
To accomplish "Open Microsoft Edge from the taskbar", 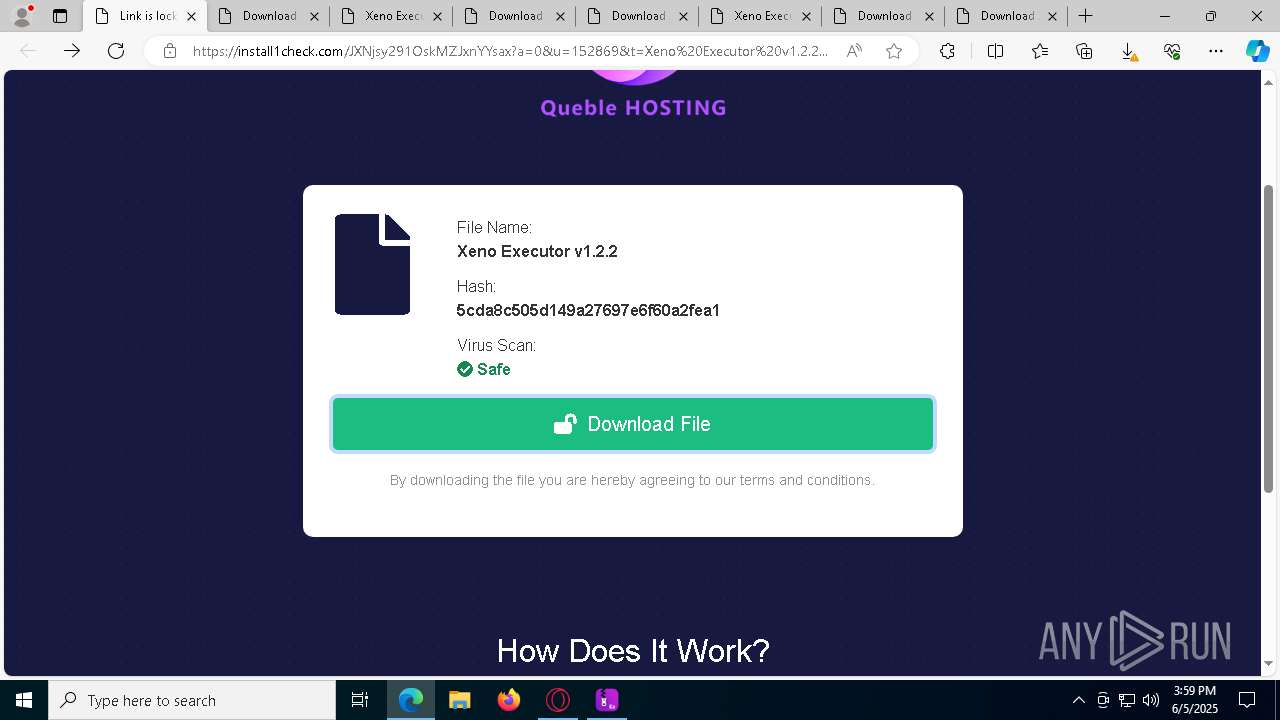I will 411,700.
